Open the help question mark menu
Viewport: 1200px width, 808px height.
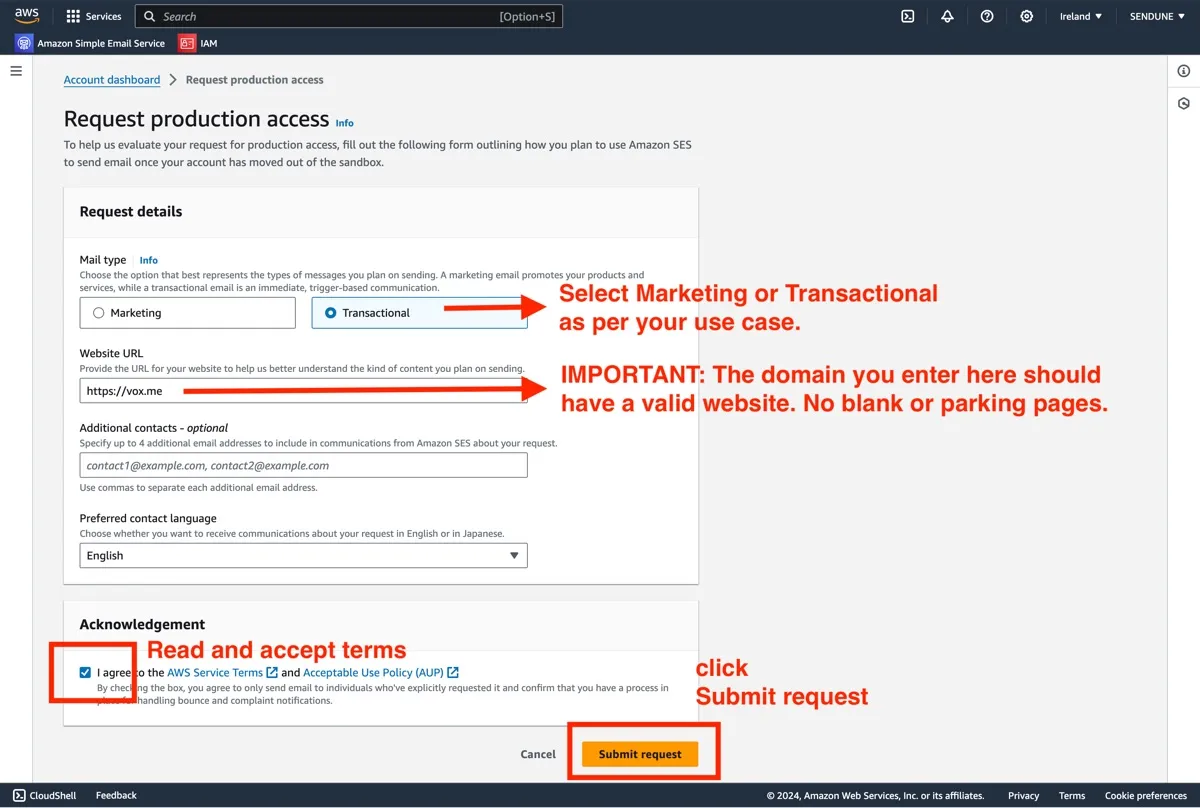coord(987,16)
